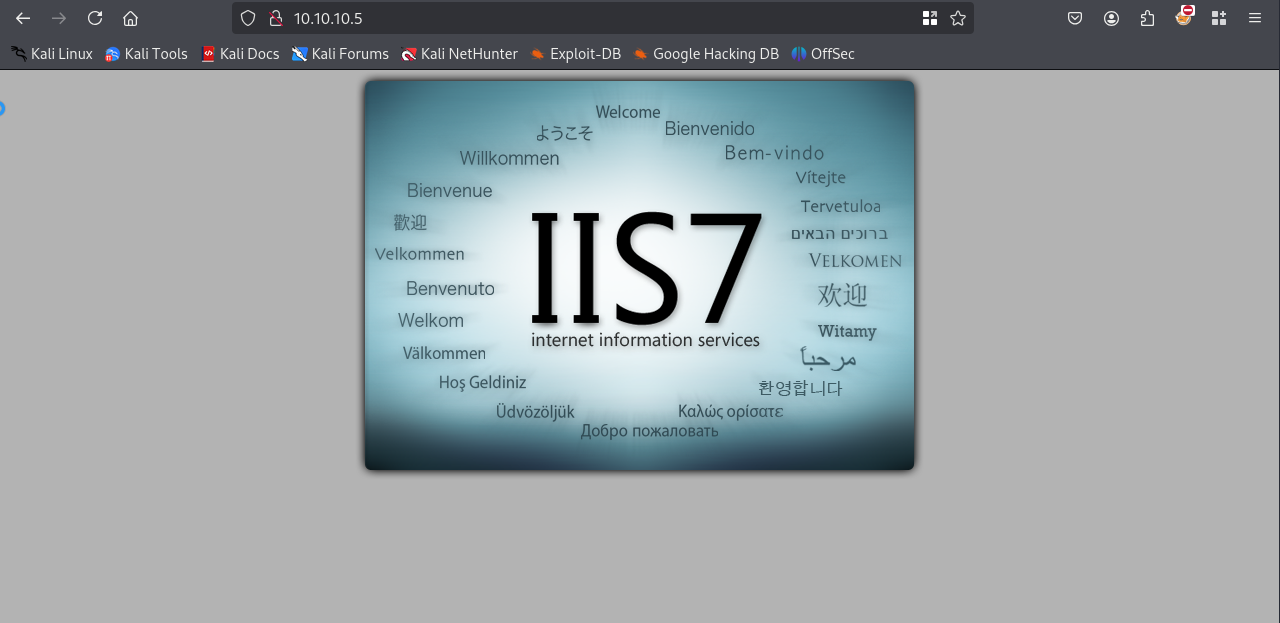Open the Firefox account menu
The height and width of the screenshot is (623, 1280).
[1111, 18]
